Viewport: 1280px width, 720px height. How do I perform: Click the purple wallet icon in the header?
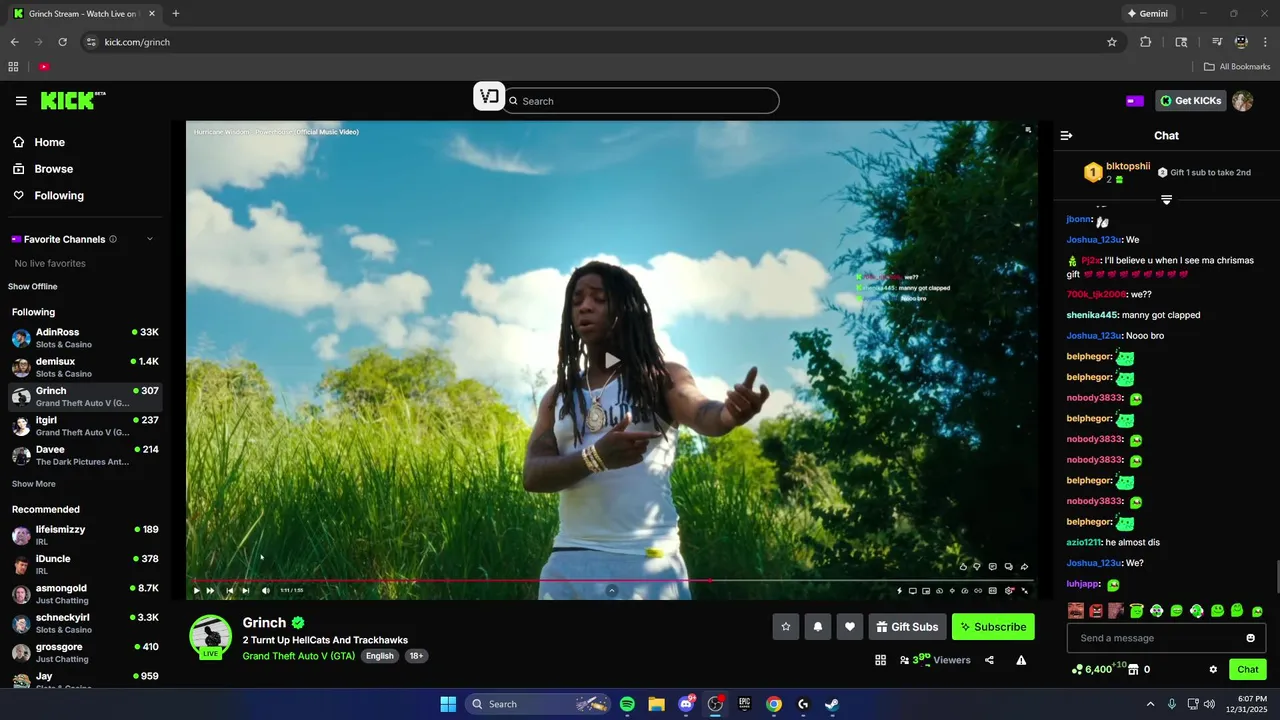[1135, 101]
